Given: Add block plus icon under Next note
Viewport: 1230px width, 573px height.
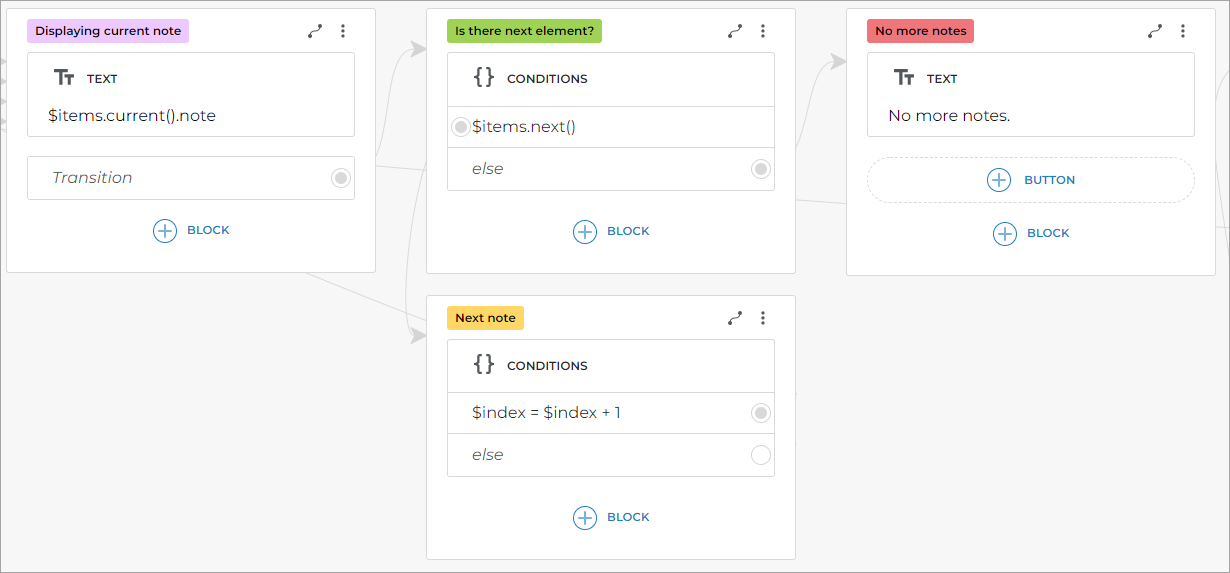Looking at the screenshot, I should coord(585,517).
